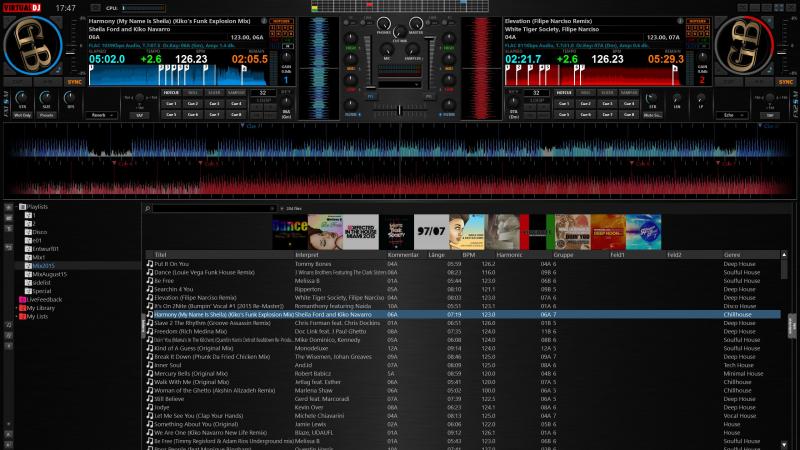Image resolution: width=800 pixels, height=450 pixels.
Task: Open left deck track info icon
Action: (x=264, y=21)
